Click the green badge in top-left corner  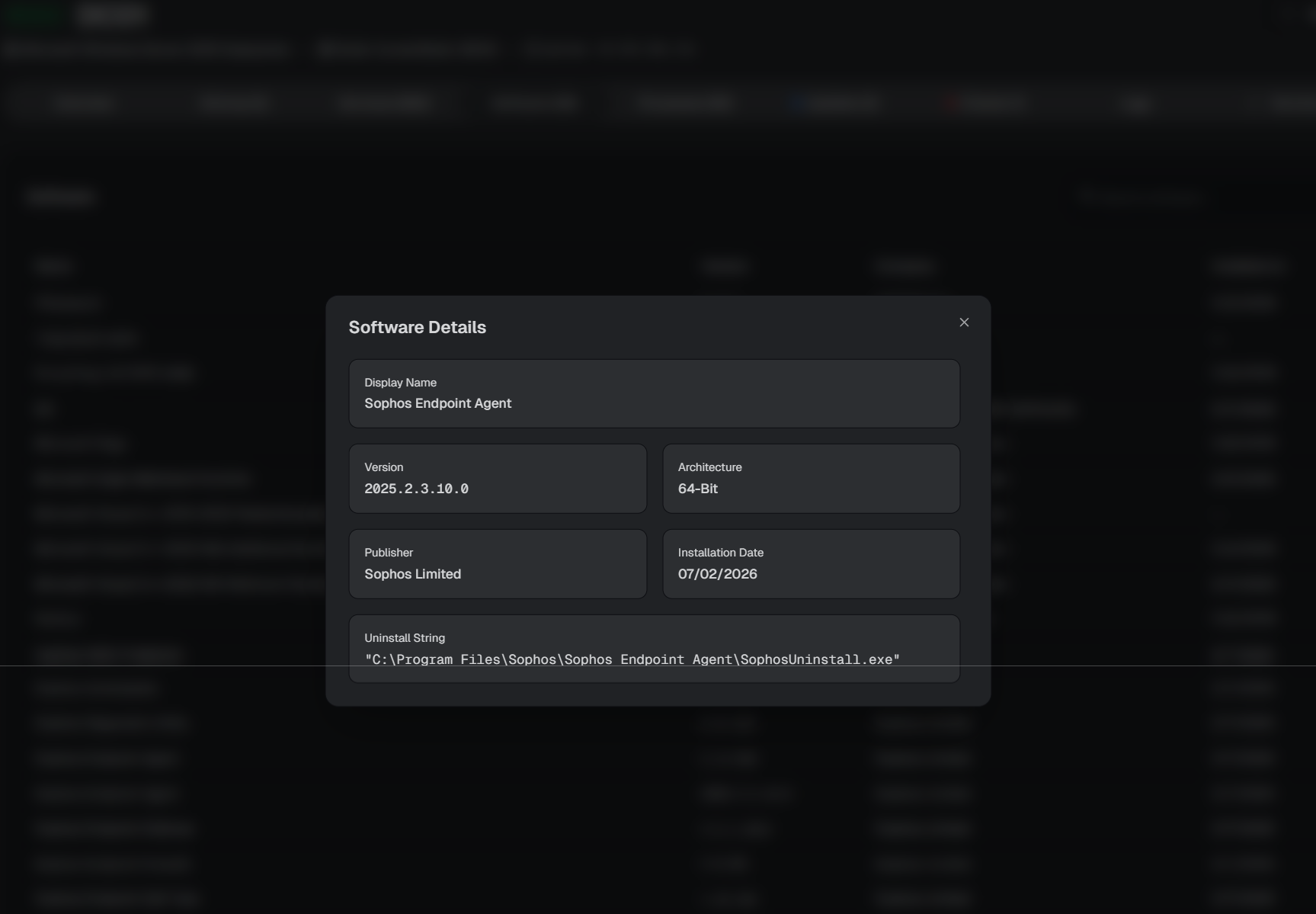[x=32, y=14]
